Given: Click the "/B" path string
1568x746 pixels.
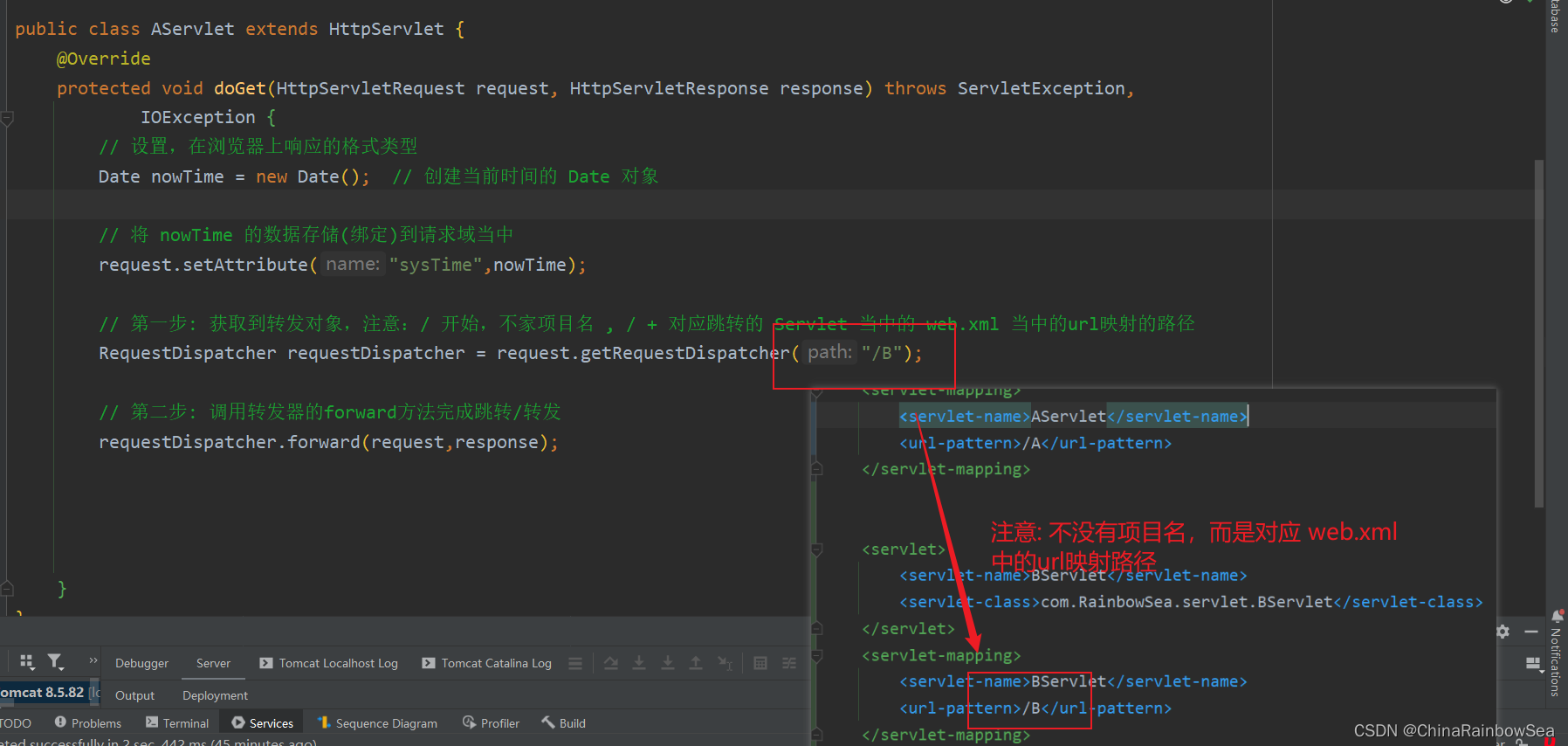Looking at the screenshot, I should (882, 353).
